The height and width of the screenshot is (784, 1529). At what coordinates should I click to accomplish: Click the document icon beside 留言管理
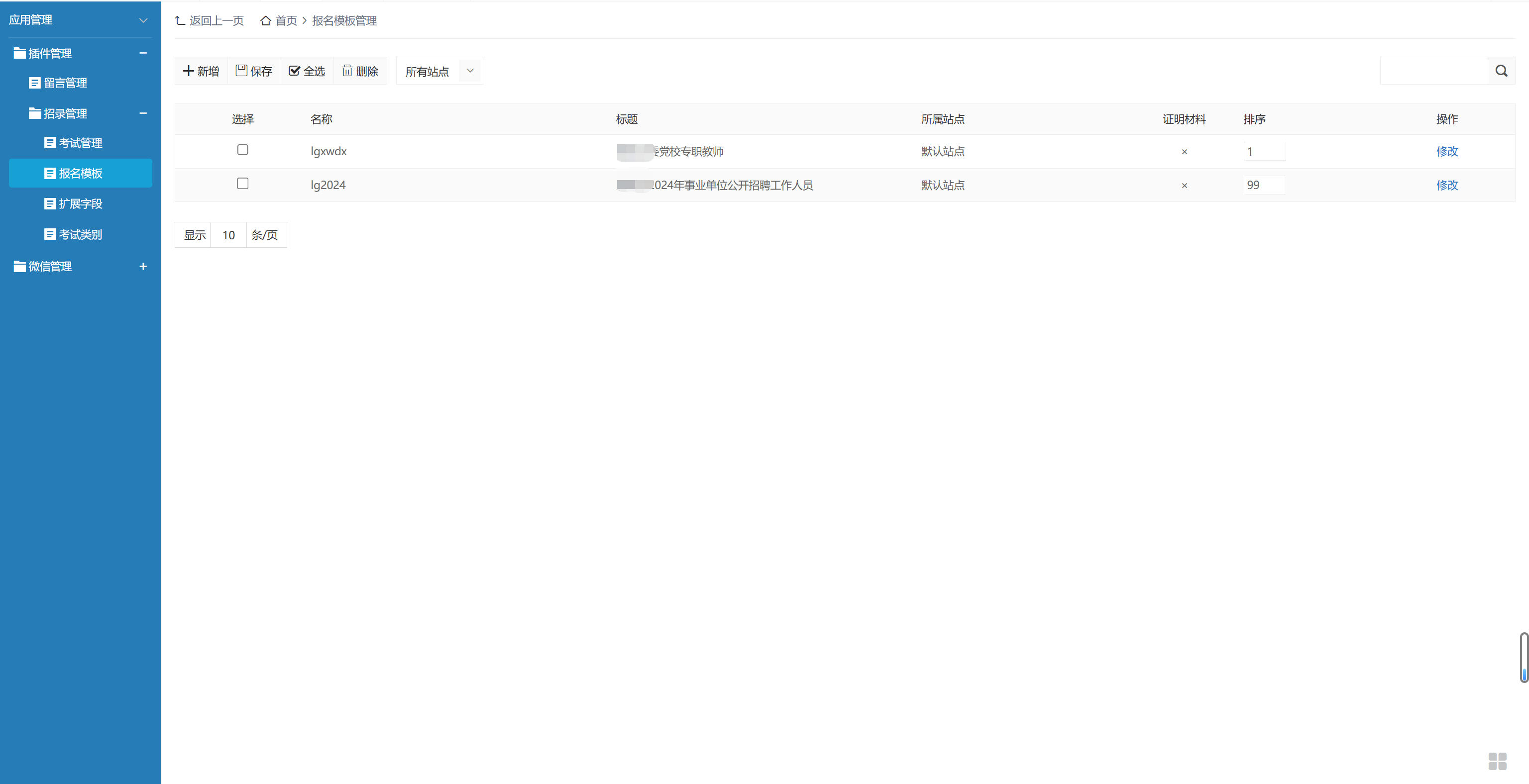tap(34, 83)
